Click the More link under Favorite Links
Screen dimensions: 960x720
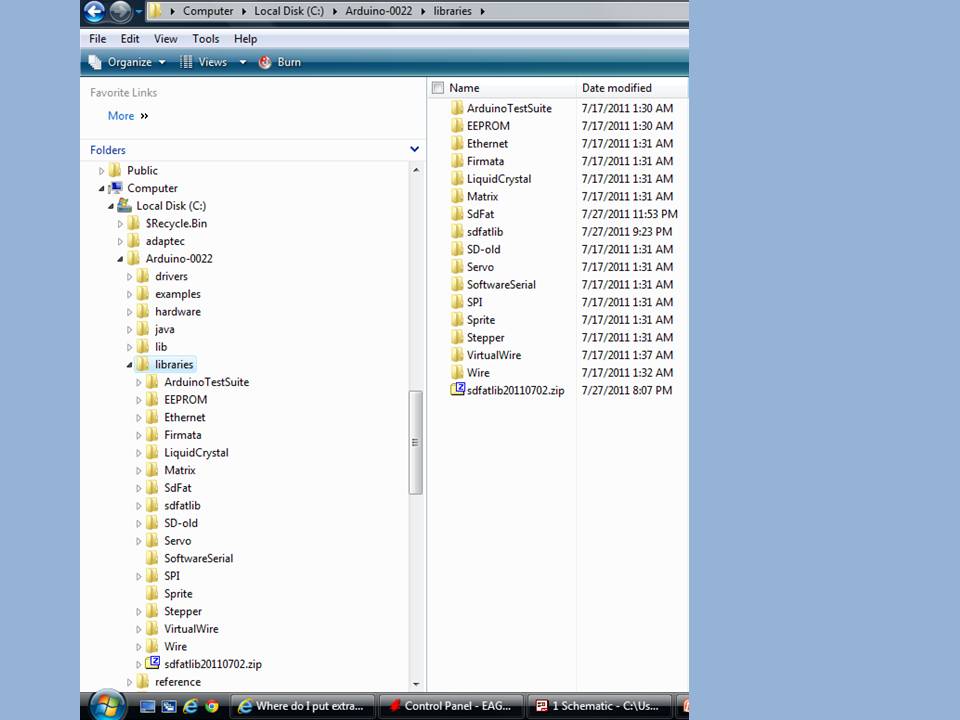click(120, 115)
